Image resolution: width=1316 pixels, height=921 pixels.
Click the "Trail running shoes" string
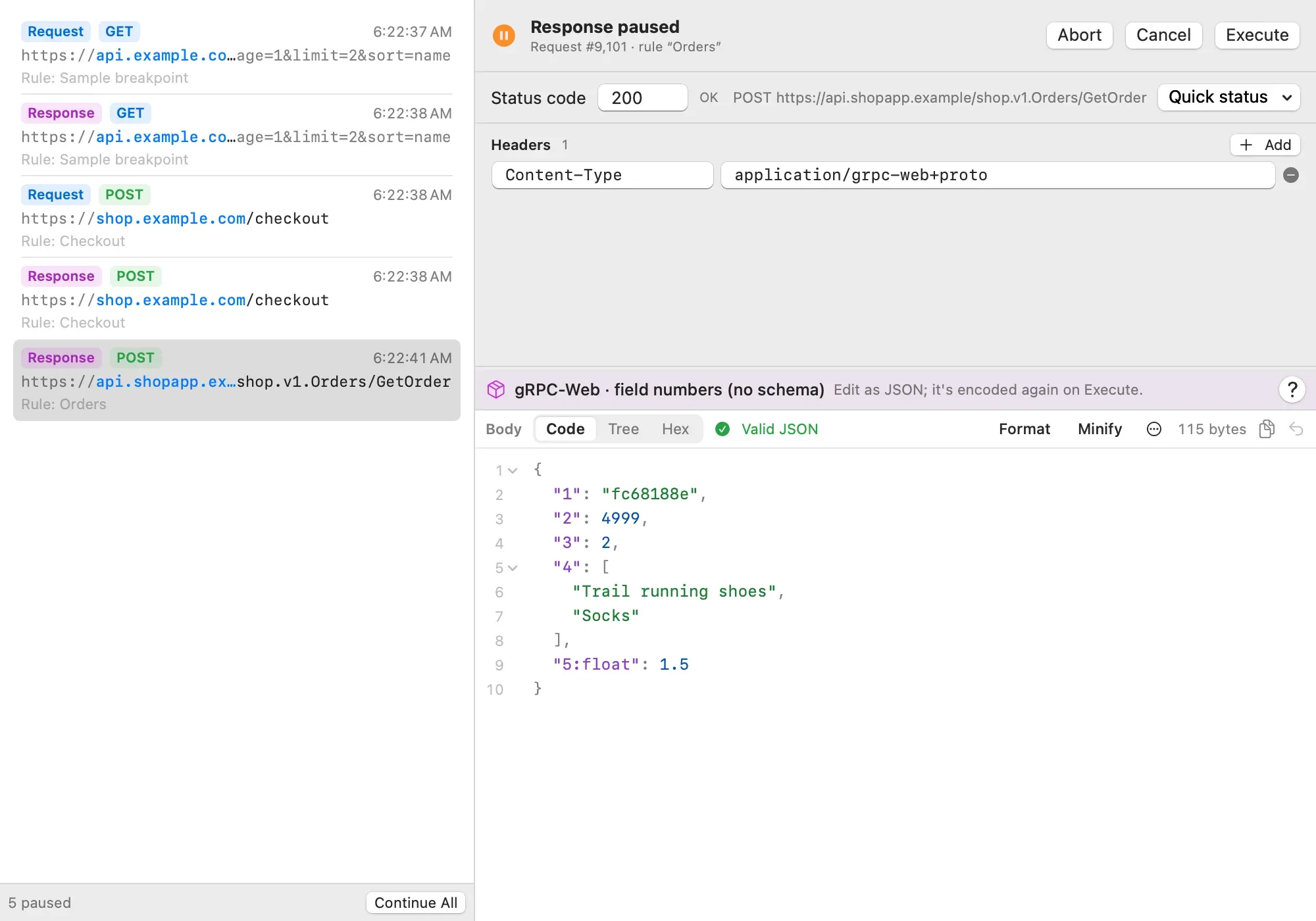pos(674,591)
